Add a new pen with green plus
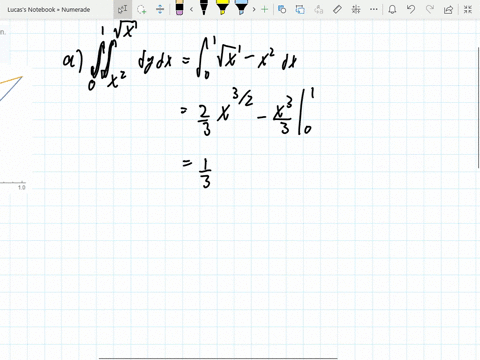Image resolution: width=480 pixels, height=360 pixels. (265, 9)
